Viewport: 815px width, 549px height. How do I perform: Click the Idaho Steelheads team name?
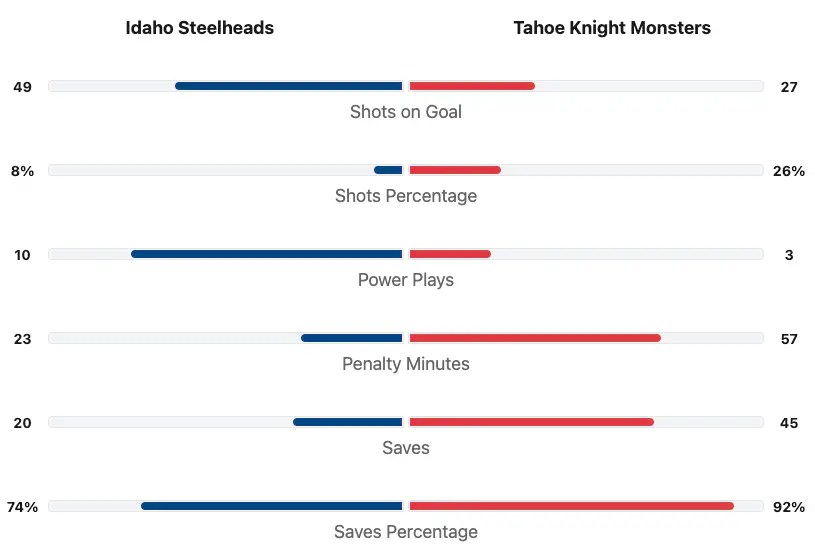click(199, 28)
